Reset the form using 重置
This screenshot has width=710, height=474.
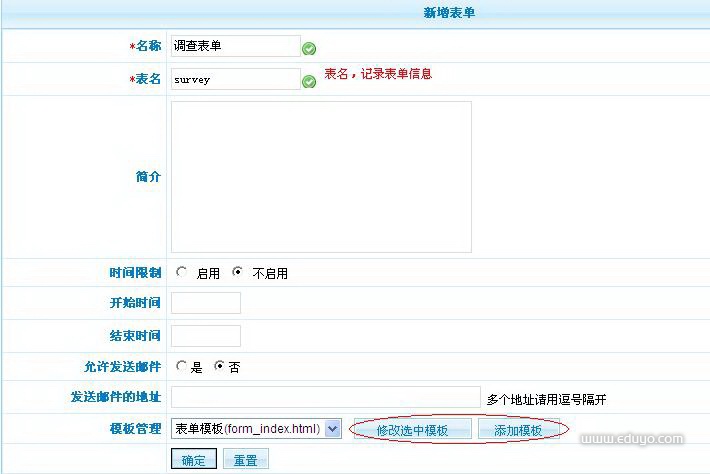(245, 460)
